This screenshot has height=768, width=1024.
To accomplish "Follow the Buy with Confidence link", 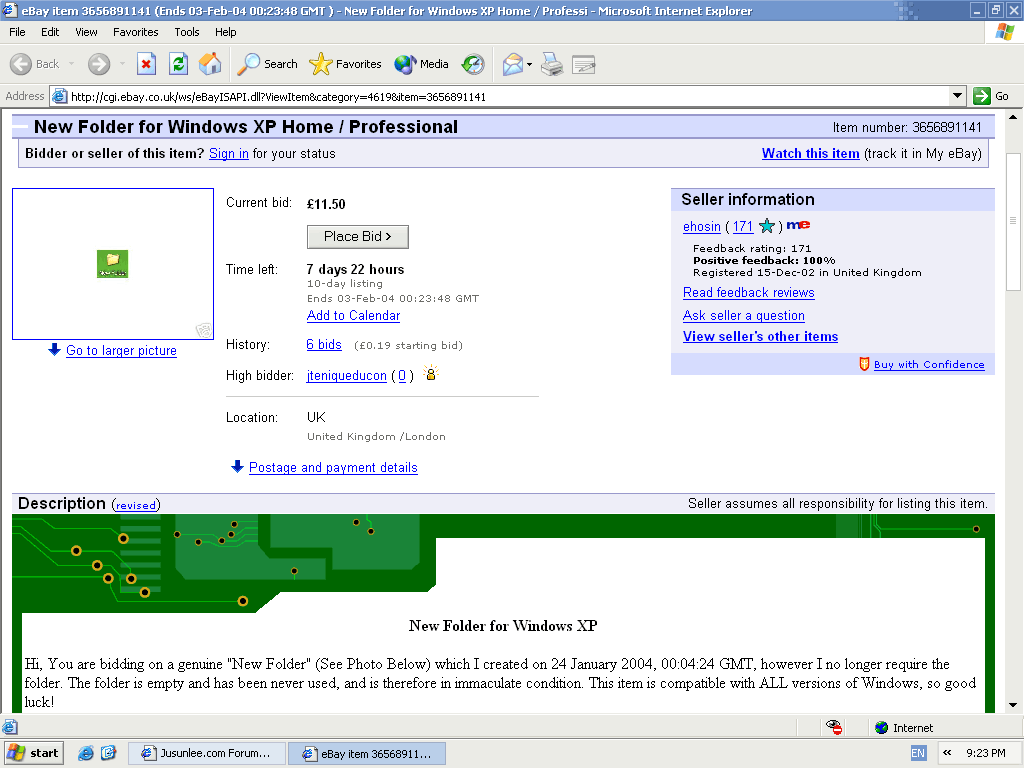I will (929, 364).
